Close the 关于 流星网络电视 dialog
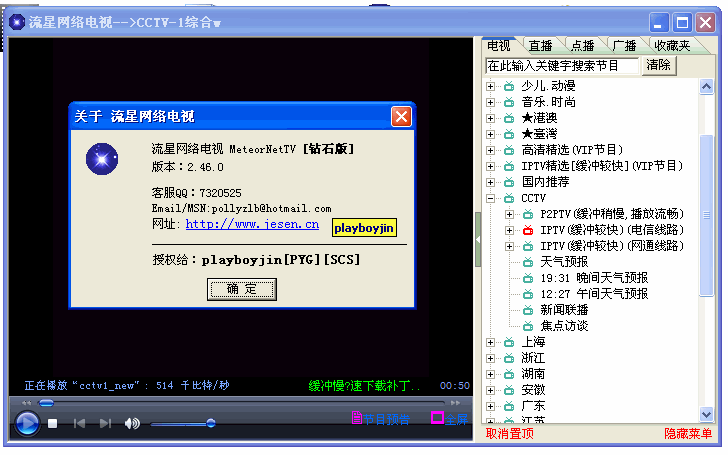Viewport: 728px width, 455px height. click(401, 117)
